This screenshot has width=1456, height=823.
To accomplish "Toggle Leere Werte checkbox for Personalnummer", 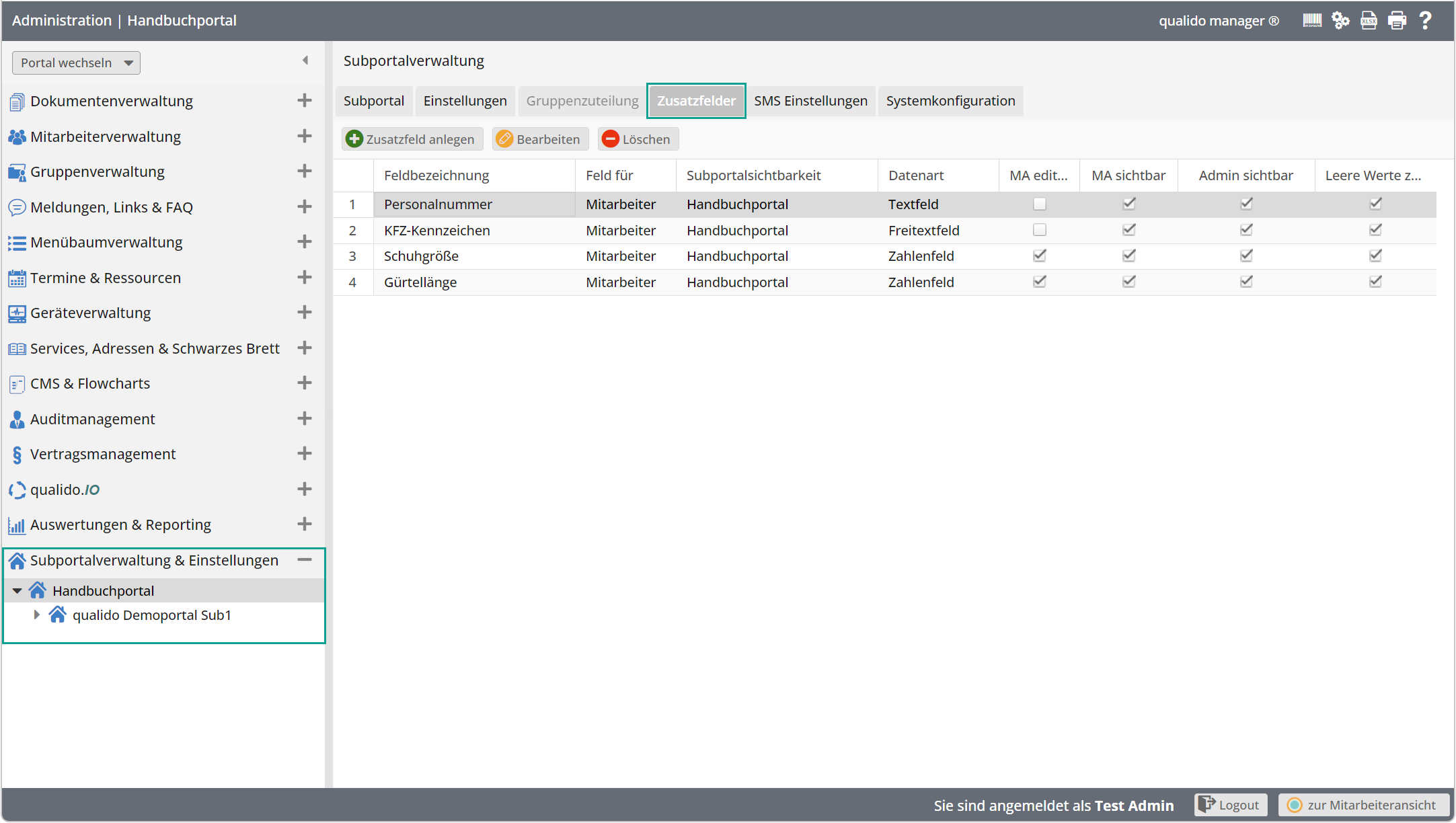I will pyautogui.click(x=1375, y=204).
